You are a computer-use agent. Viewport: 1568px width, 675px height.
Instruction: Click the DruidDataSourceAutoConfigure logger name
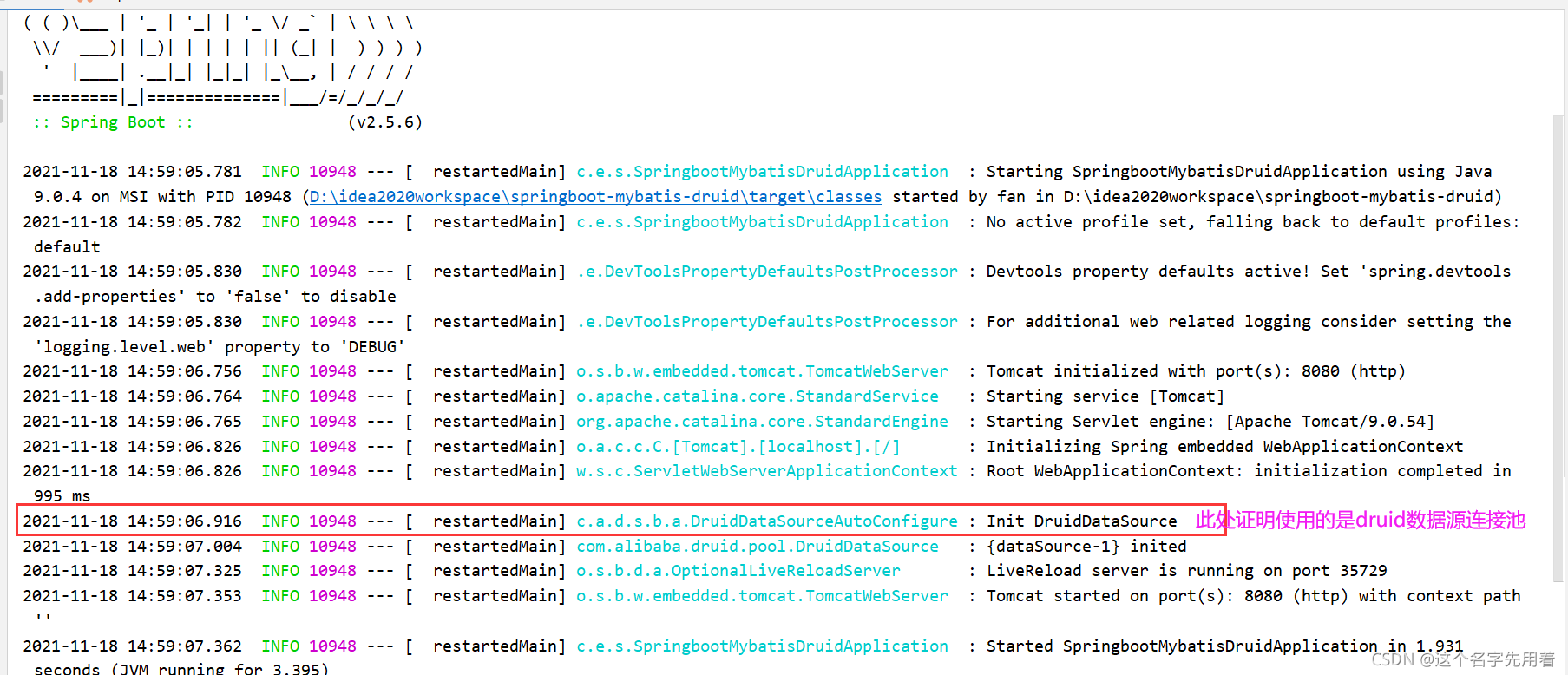767,521
